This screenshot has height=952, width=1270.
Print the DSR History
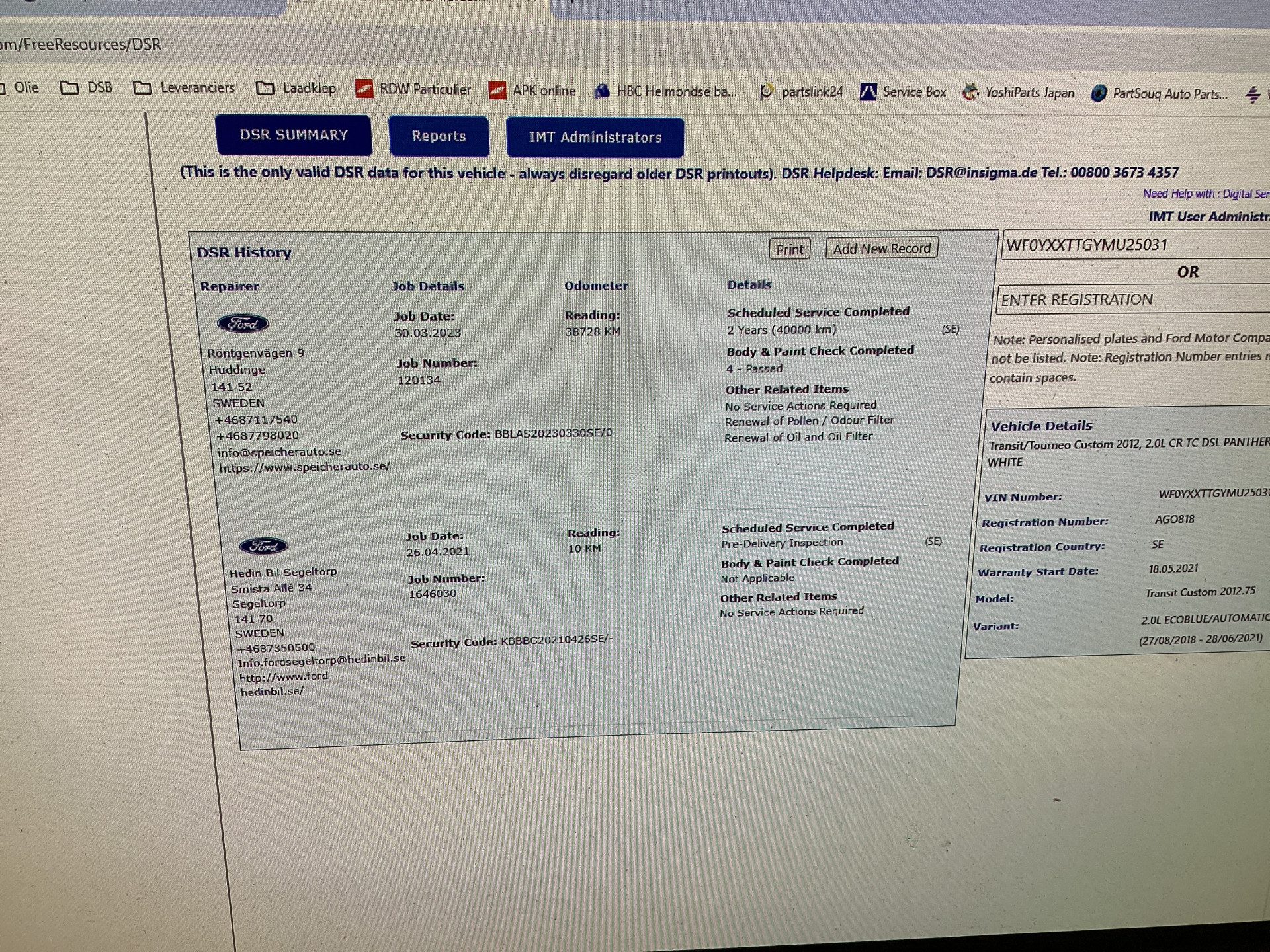click(790, 249)
